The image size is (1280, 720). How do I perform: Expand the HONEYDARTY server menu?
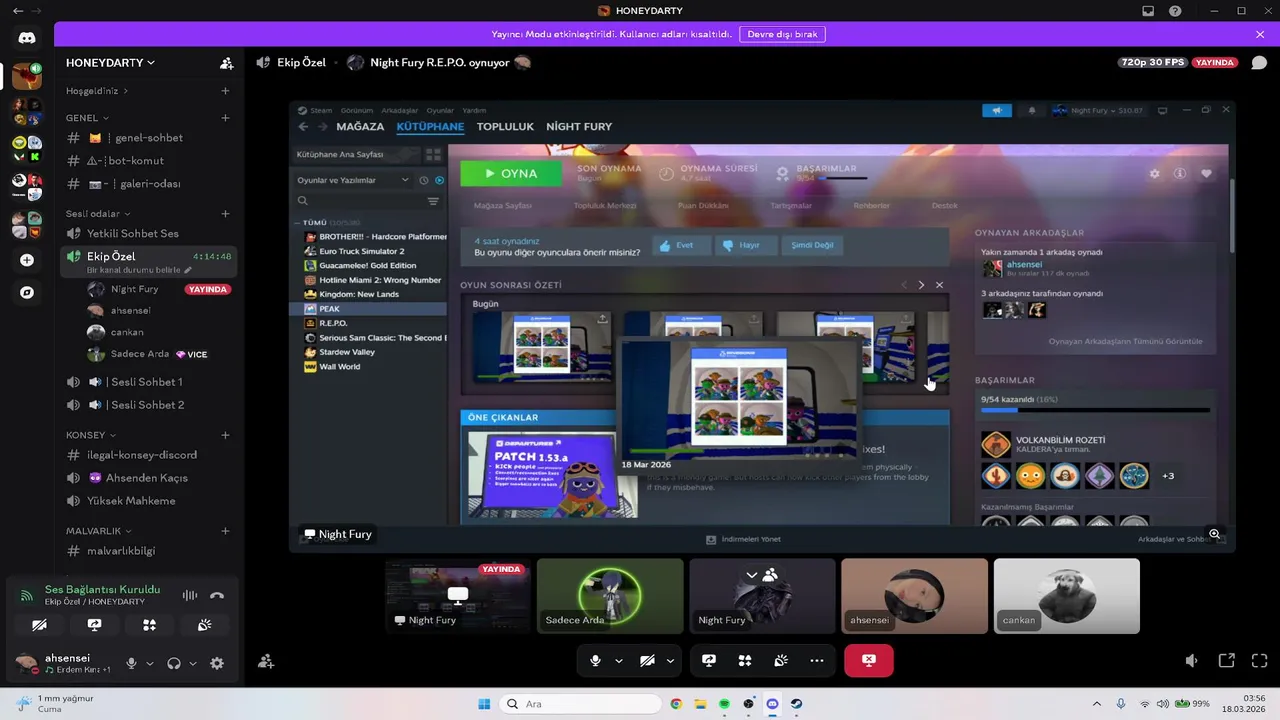[111, 63]
